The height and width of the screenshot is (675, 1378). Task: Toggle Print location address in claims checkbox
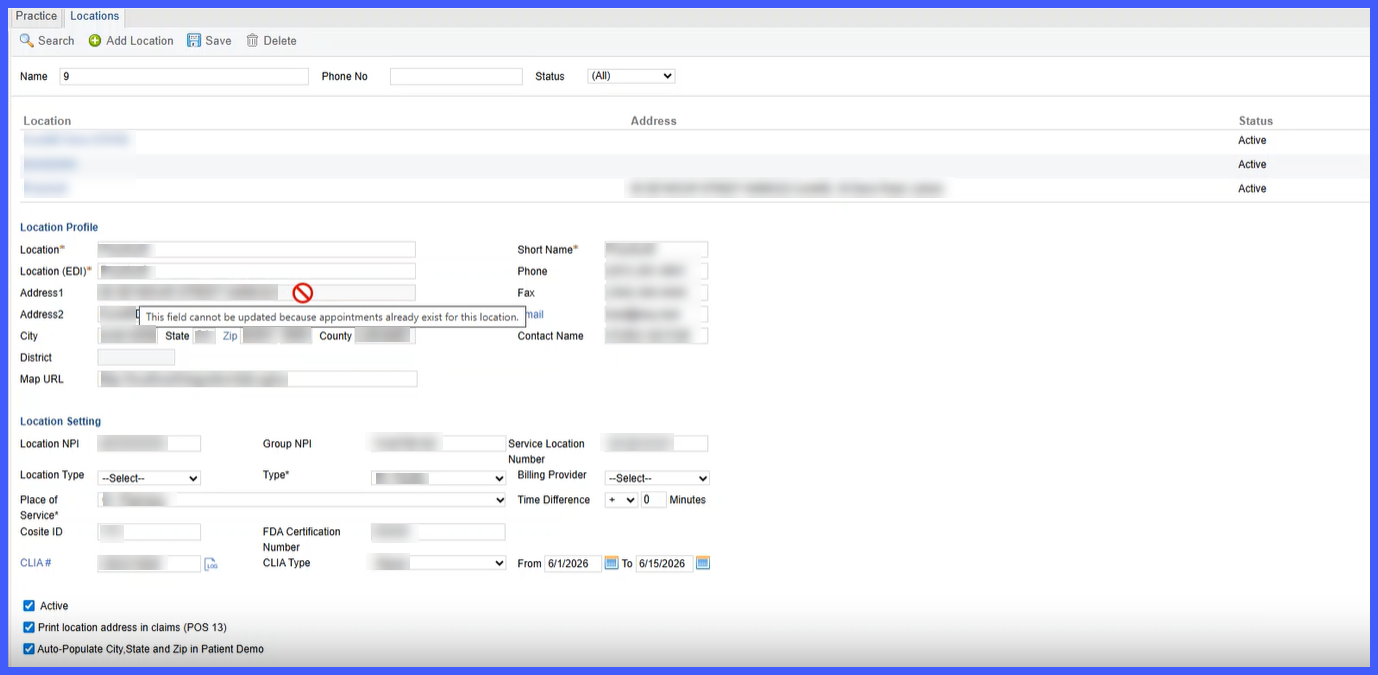(29, 628)
